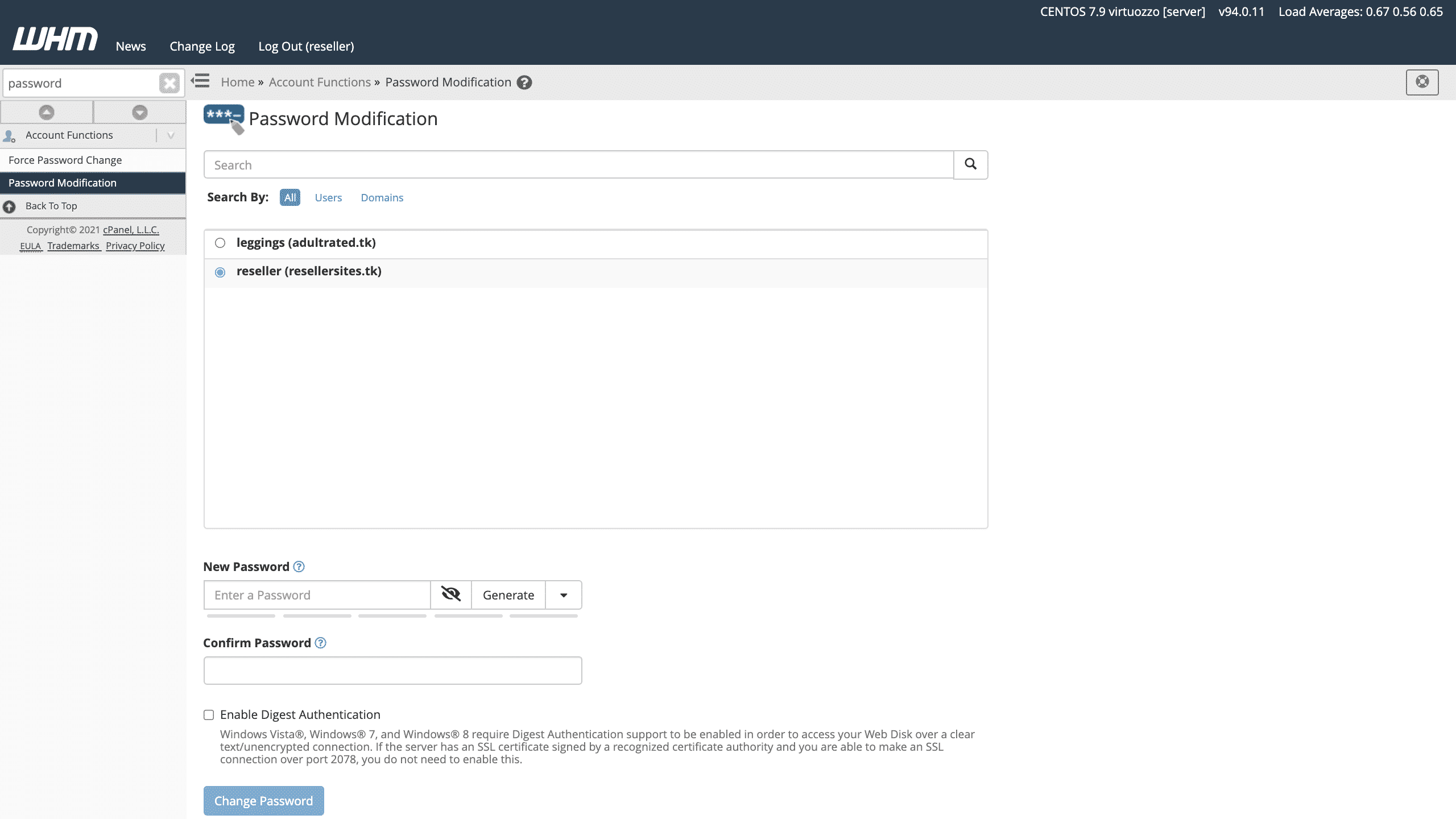
Task: Click the Account Functions user icon
Action: click(x=9, y=136)
